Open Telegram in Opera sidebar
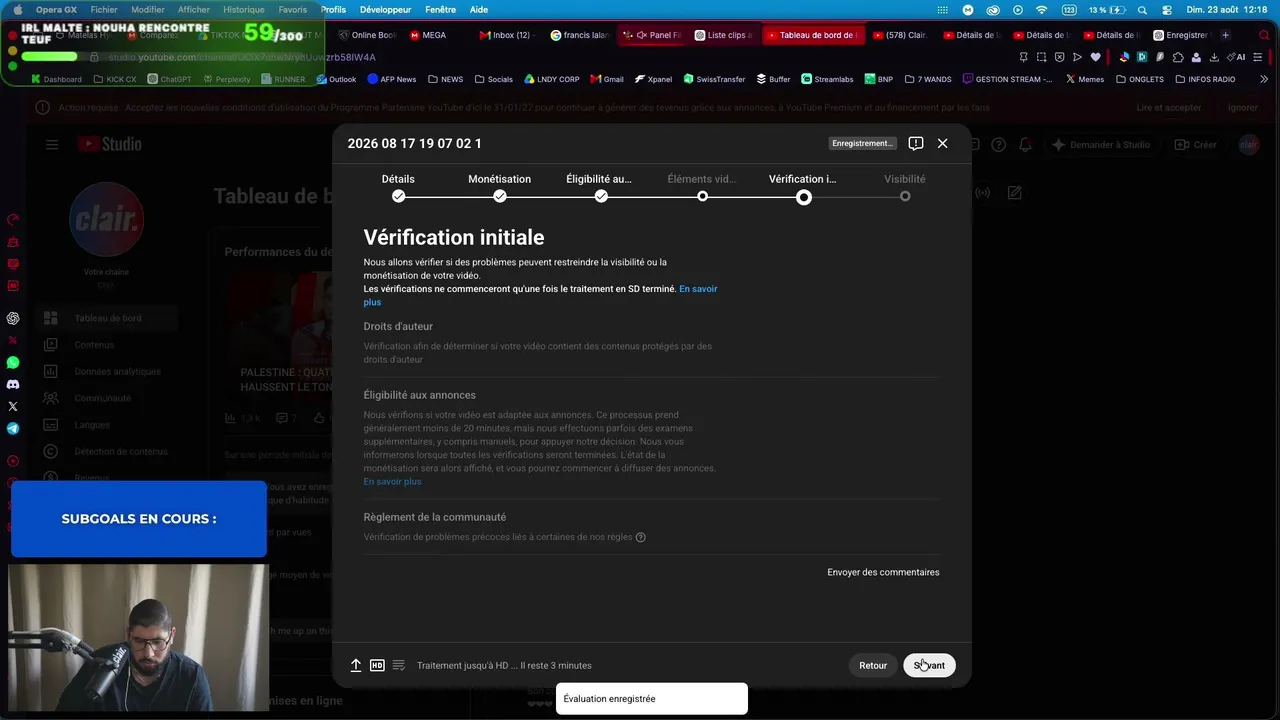 [x=13, y=428]
